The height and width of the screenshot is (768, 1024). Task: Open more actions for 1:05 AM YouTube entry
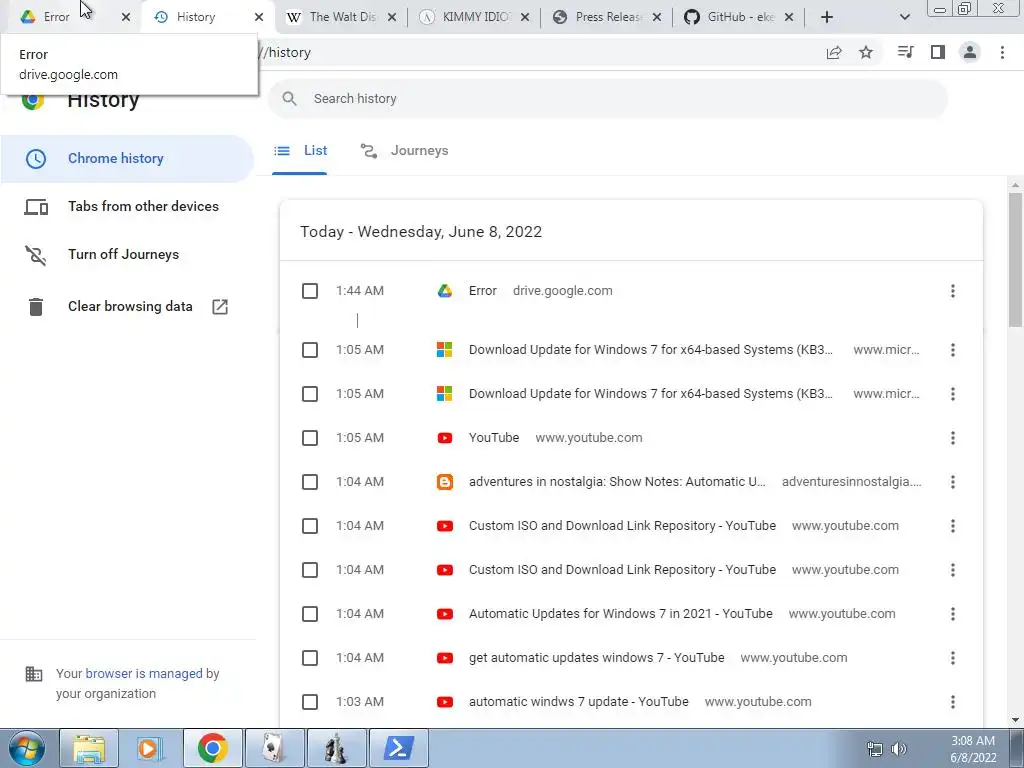click(953, 438)
